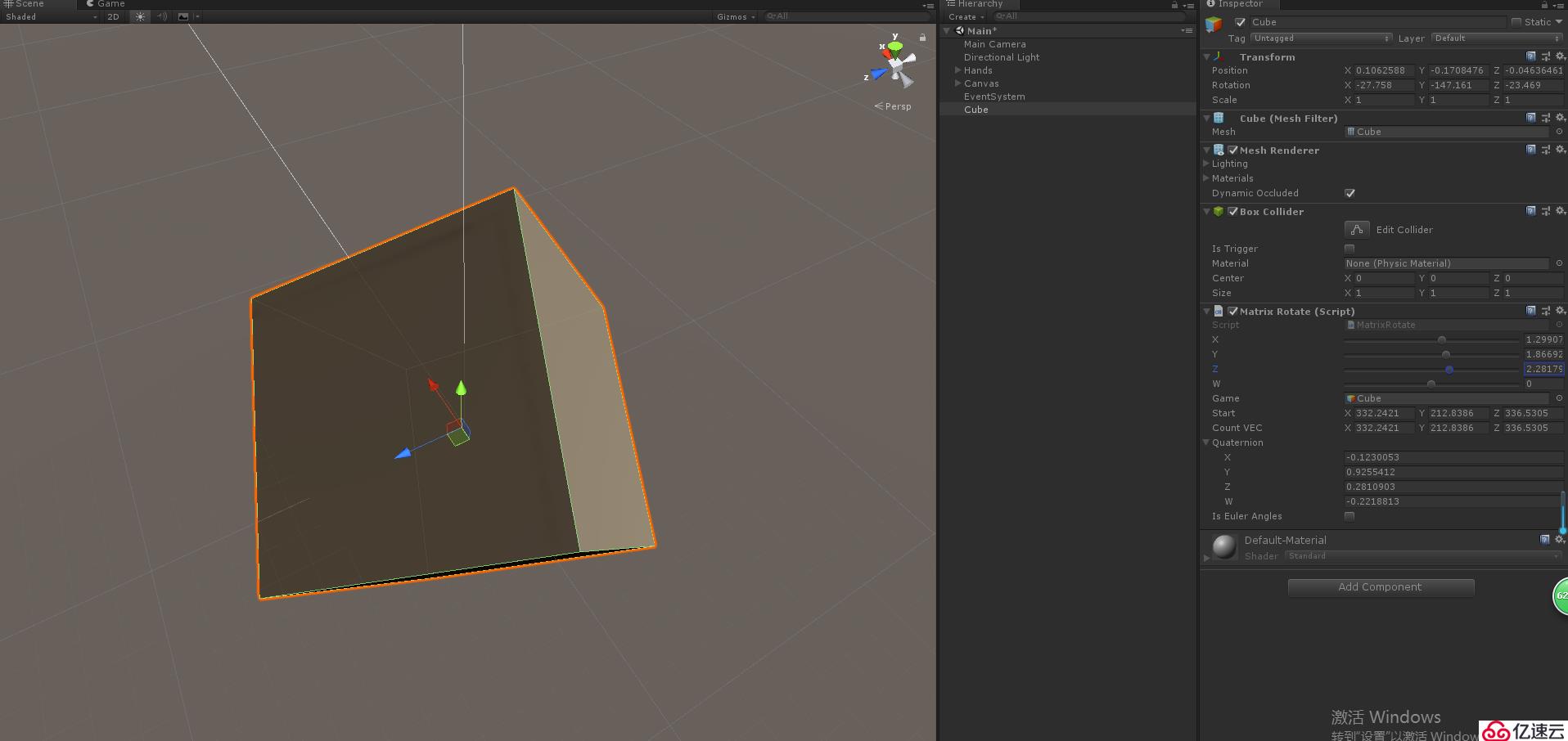Open Matrix Rotate gear settings menu

[x=1560, y=311]
